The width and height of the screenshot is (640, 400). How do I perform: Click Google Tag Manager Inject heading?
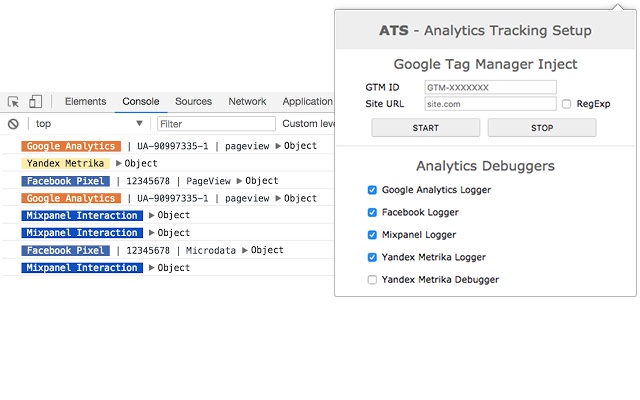tap(485, 64)
